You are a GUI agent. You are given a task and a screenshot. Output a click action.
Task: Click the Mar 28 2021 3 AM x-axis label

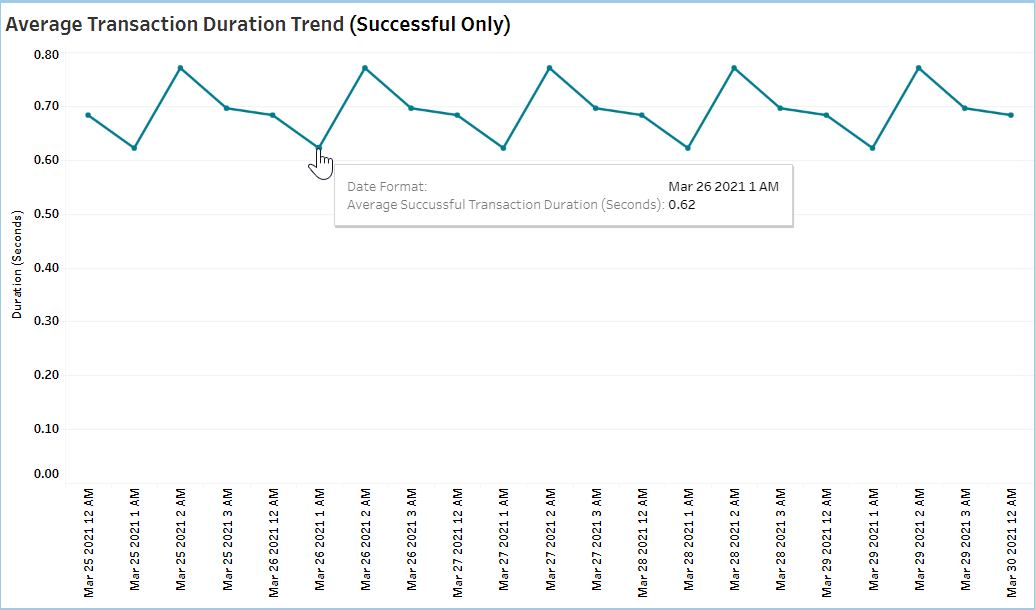coord(781,542)
